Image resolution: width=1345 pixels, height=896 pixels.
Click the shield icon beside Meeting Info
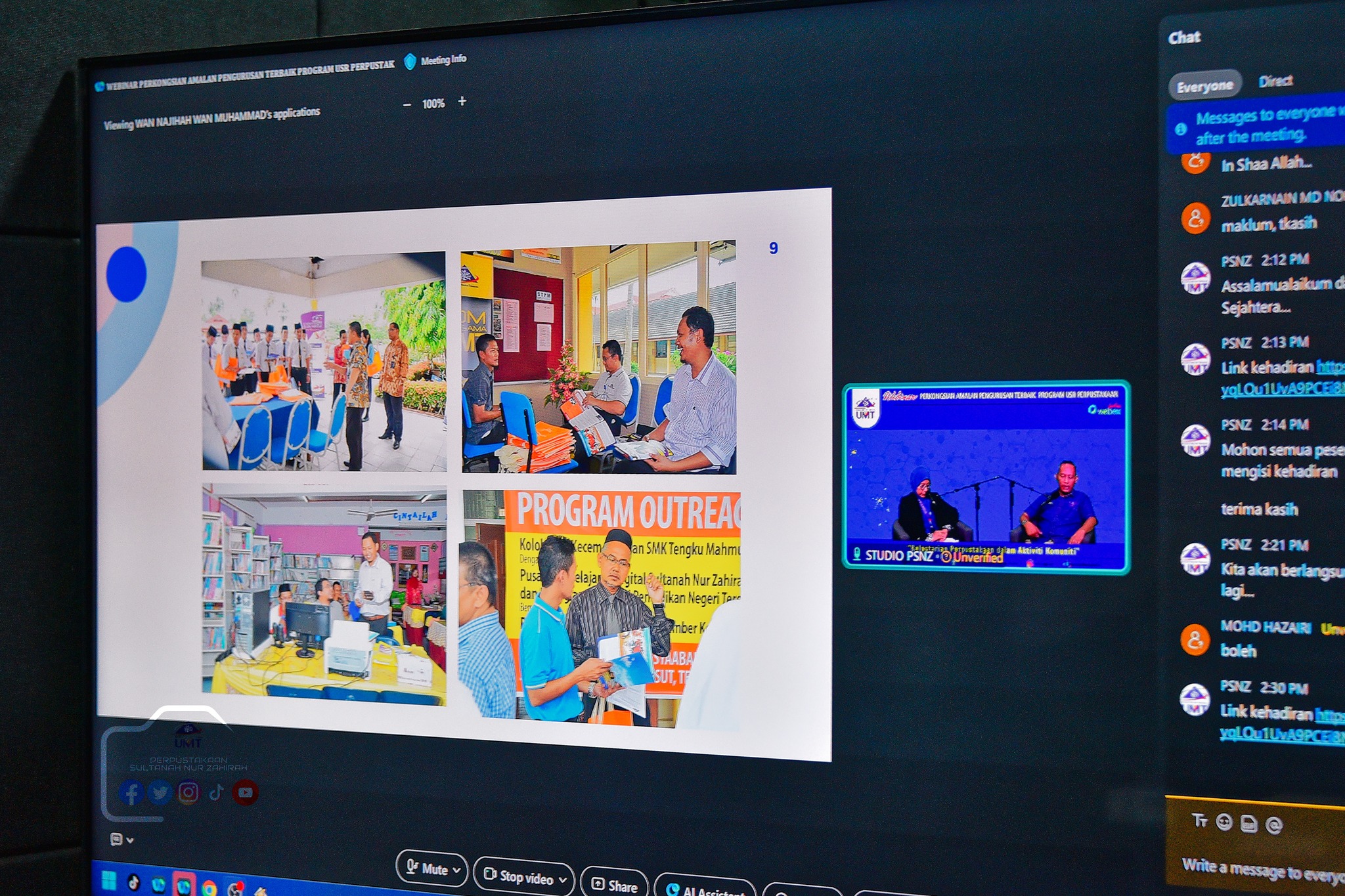pos(410,62)
